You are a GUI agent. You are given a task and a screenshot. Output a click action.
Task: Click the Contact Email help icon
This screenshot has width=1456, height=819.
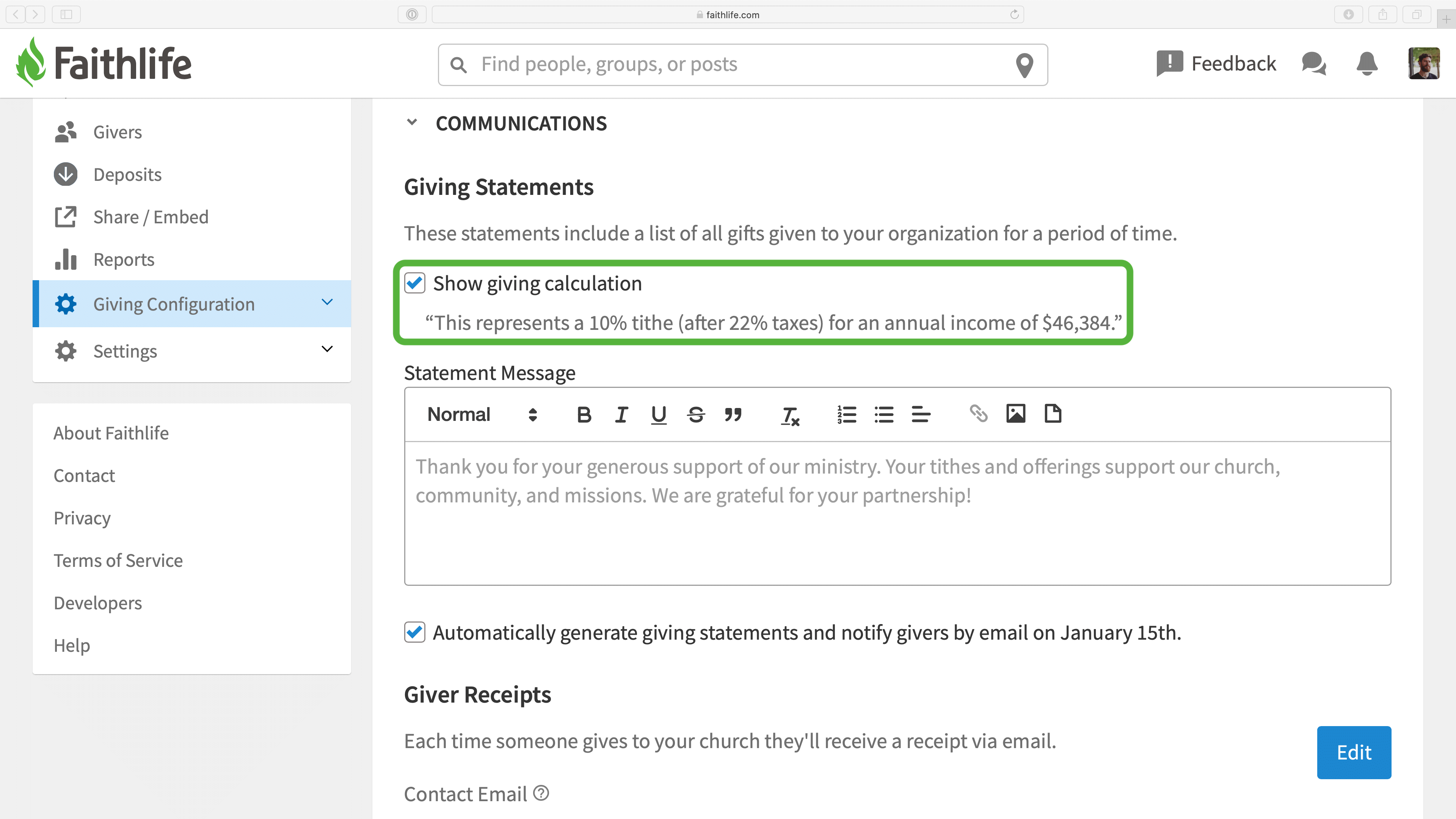click(541, 793)
